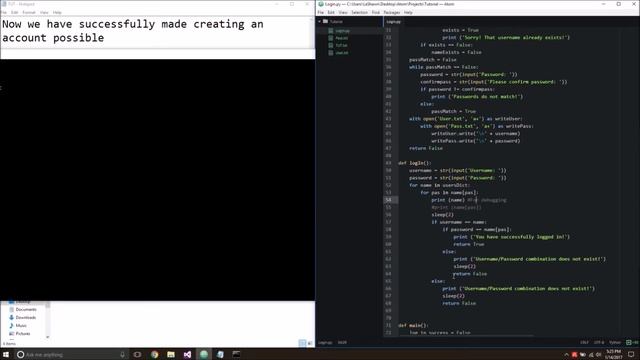Open Notepad Format menu
This screenshot has width=640, height=360.
(x=29, y=13)
